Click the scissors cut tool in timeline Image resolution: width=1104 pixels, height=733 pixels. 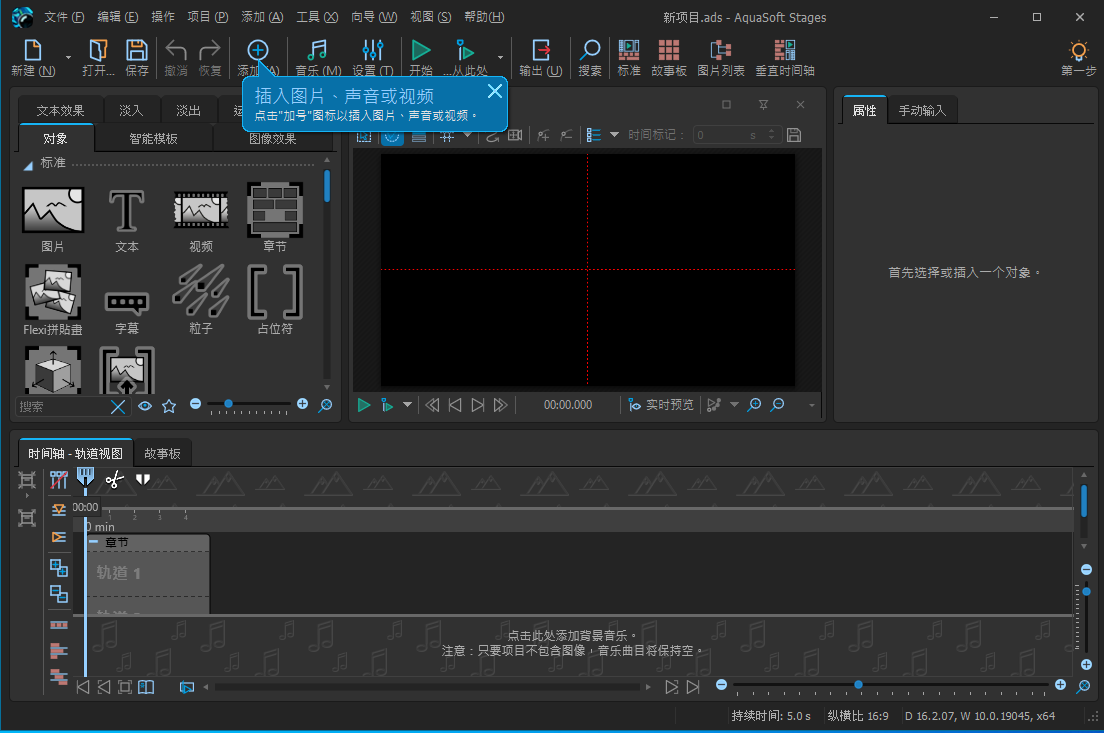(x=114, y=480)
